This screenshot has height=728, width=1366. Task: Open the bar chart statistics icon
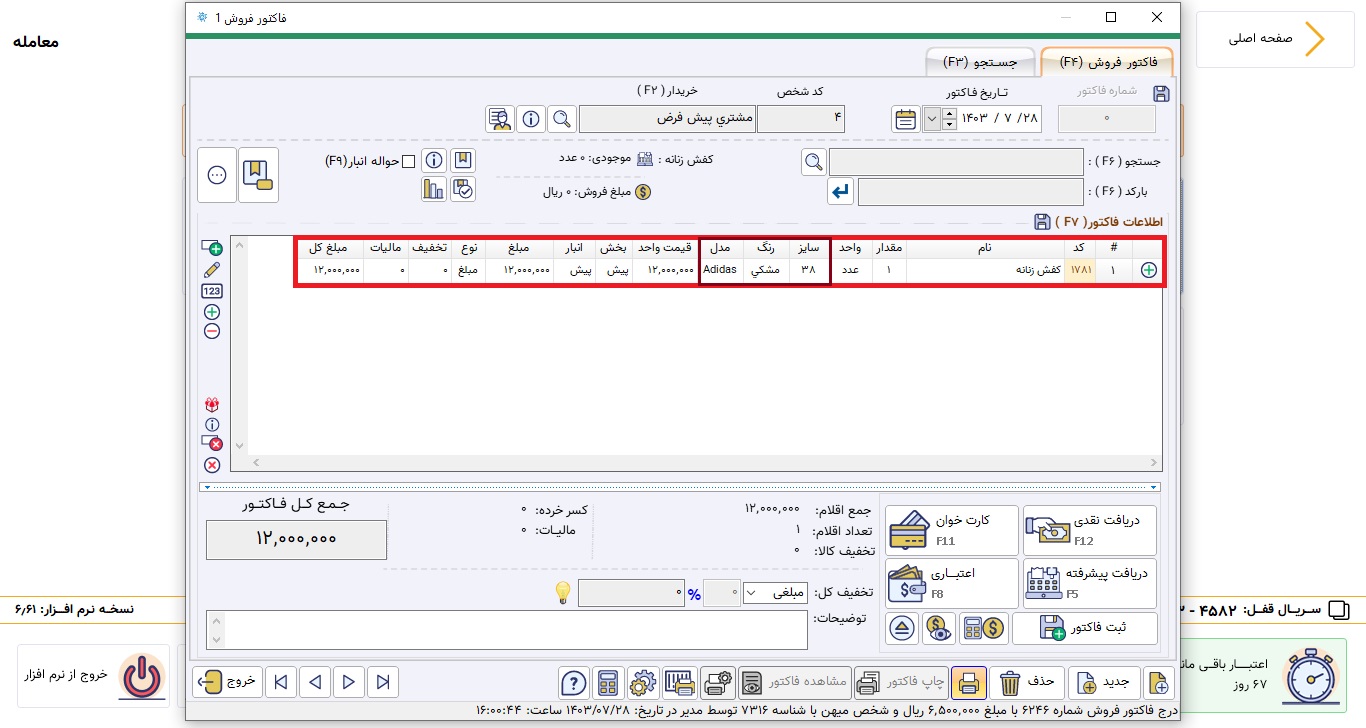point(434,188)
